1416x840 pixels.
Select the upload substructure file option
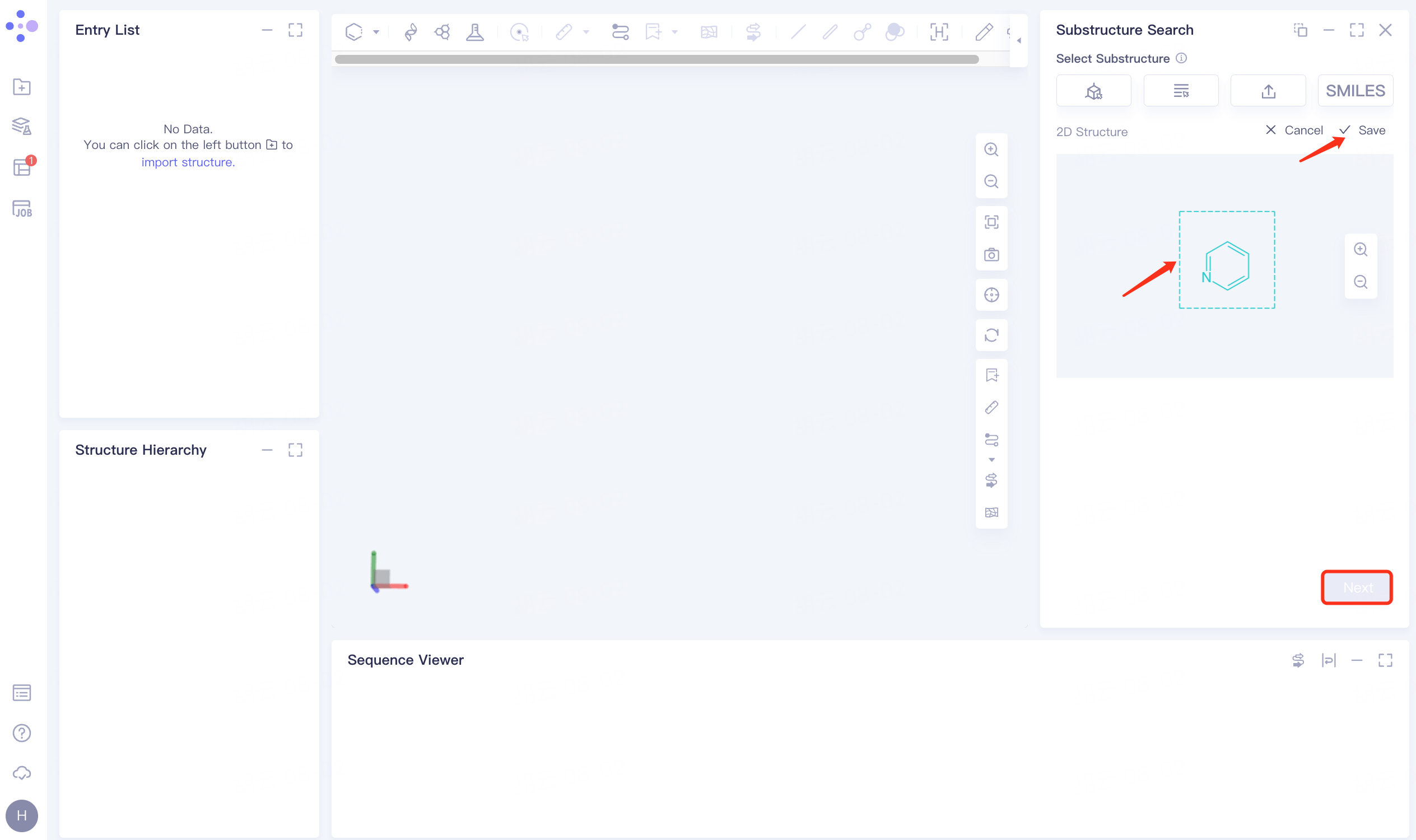1268,91
